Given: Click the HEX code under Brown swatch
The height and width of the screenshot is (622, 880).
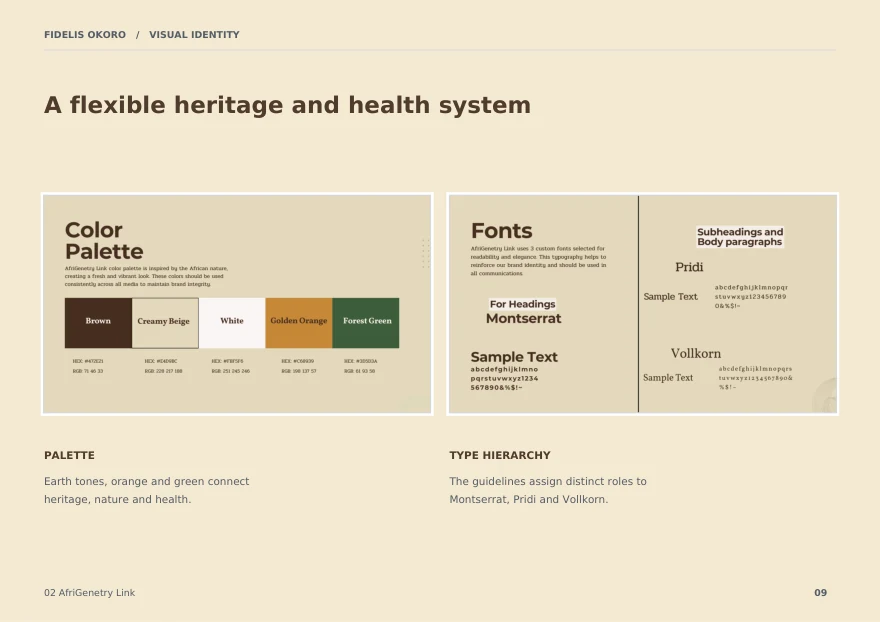Looking at the screenshot, I should click(88, 362).
